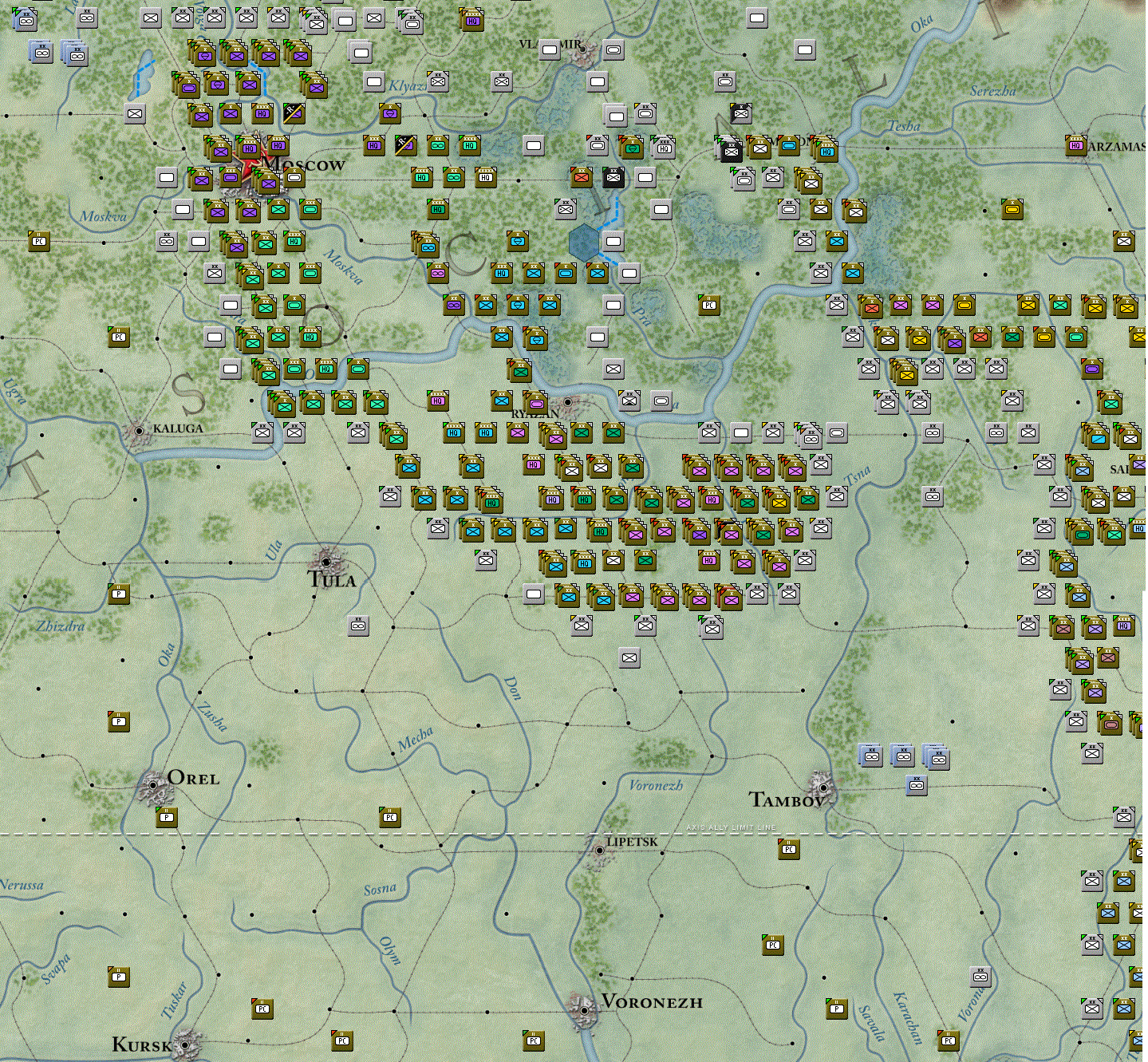Click the ARZAMAS town name label
The image size is (1148, 1062).
(1117, 147)
